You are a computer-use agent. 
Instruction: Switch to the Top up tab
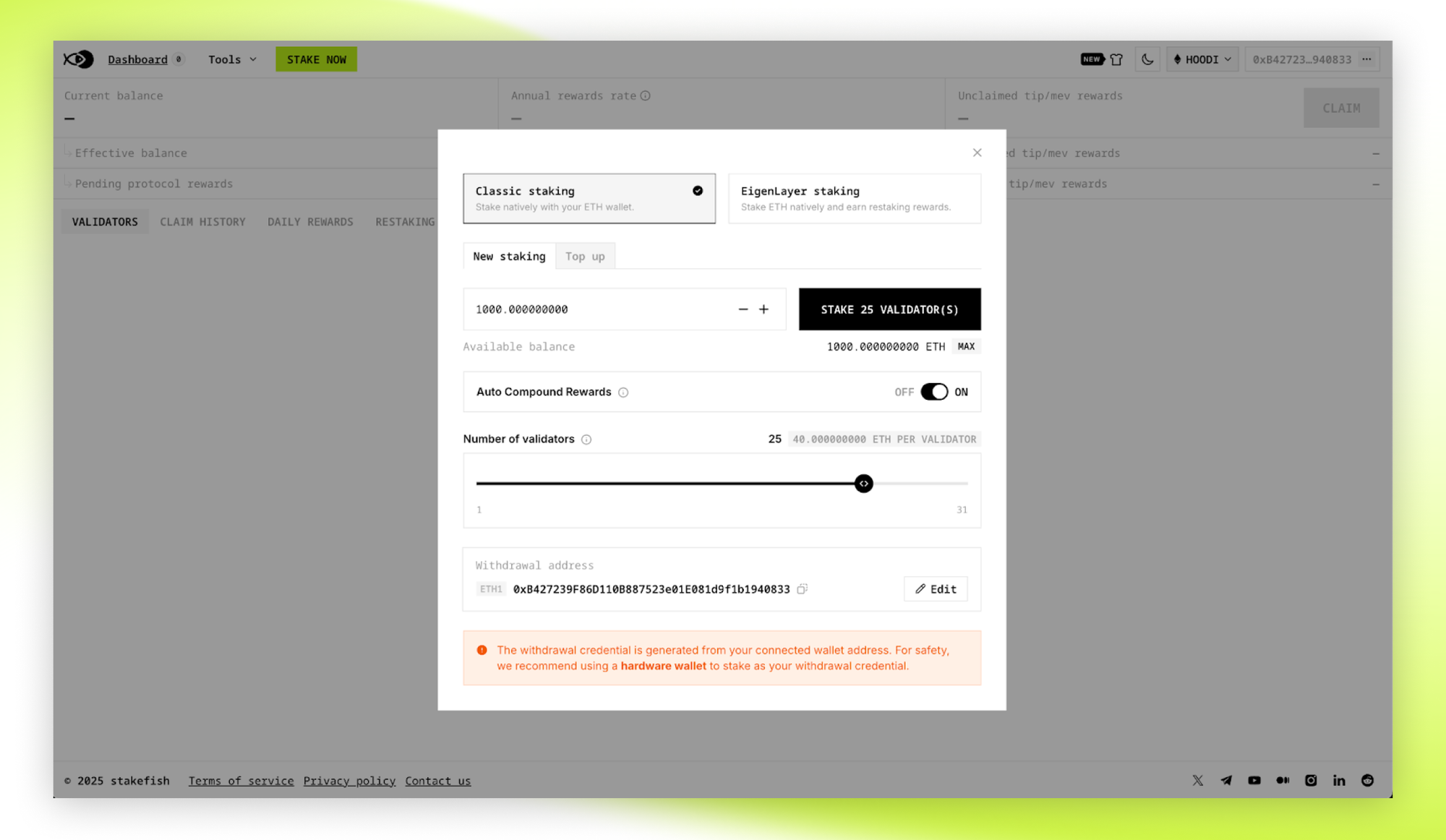585,256
